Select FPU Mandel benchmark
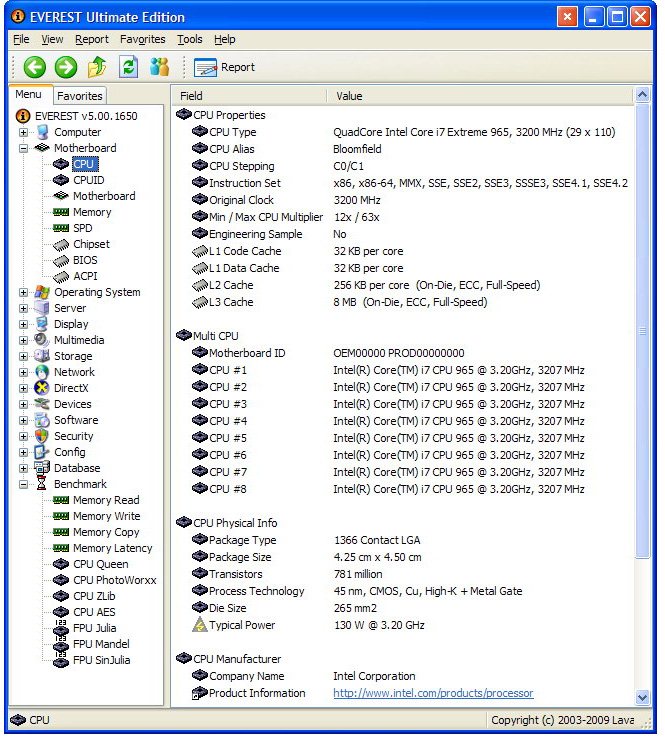The height and width of the screenshot is (738, 665). (101, 644)
